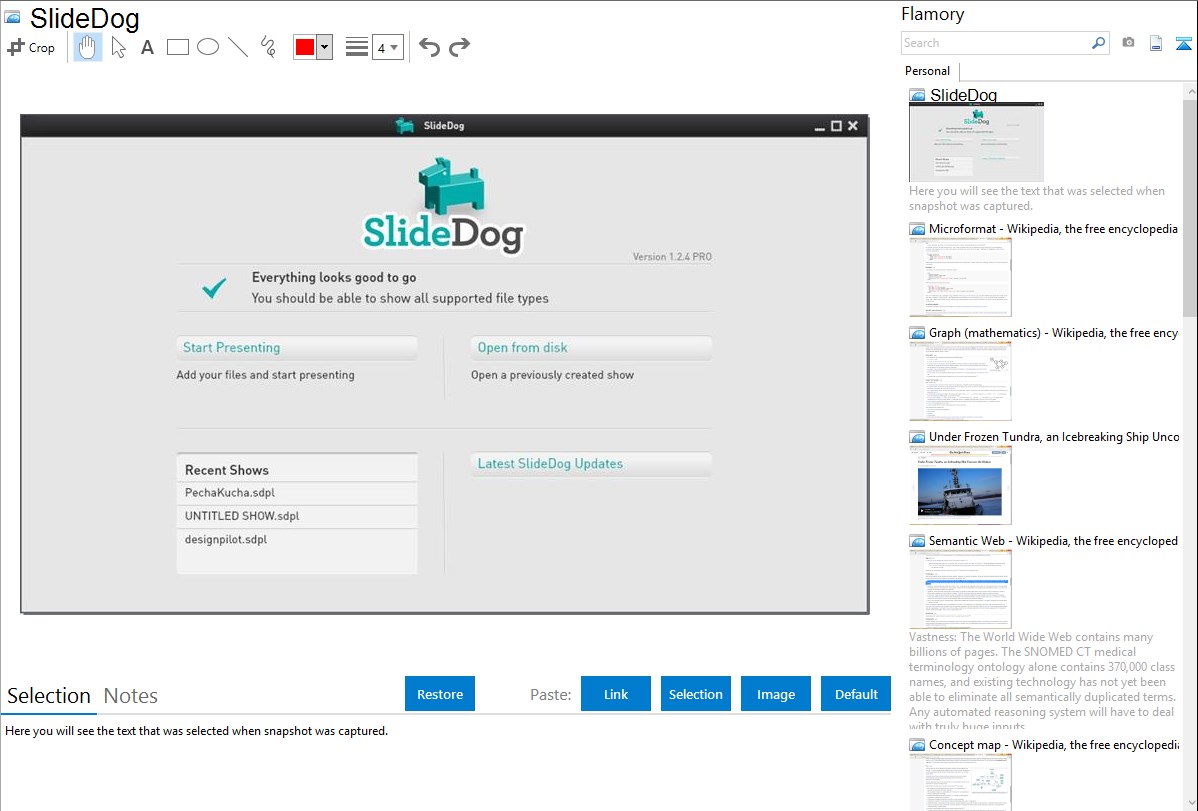Select the Crop tool
This screenshot has height=811, width=1198.
pos(31,47)
